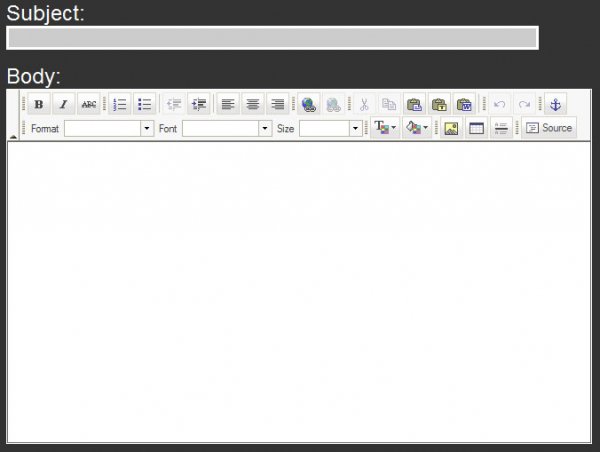
Task: Insert a horizontal line
Action: pyautogui.click(x=501, y=128)
